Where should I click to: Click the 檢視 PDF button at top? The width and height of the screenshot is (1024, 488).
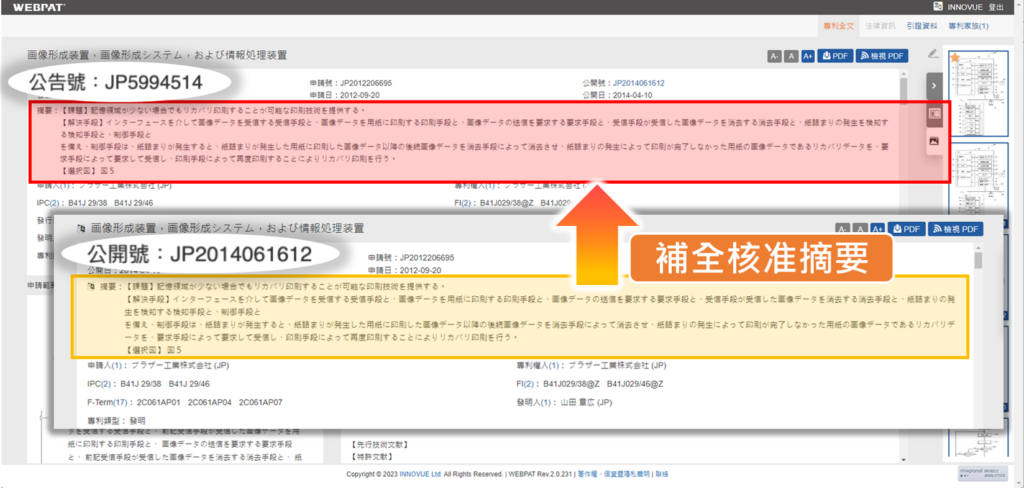tap(882, 56)
